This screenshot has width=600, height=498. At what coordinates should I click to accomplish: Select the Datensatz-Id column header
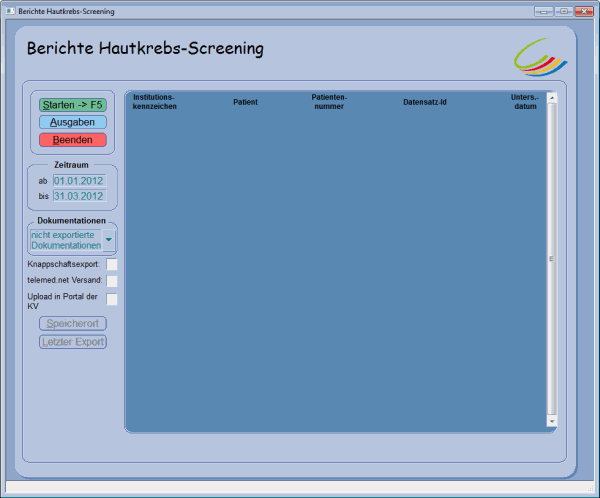tap(424, 102)
